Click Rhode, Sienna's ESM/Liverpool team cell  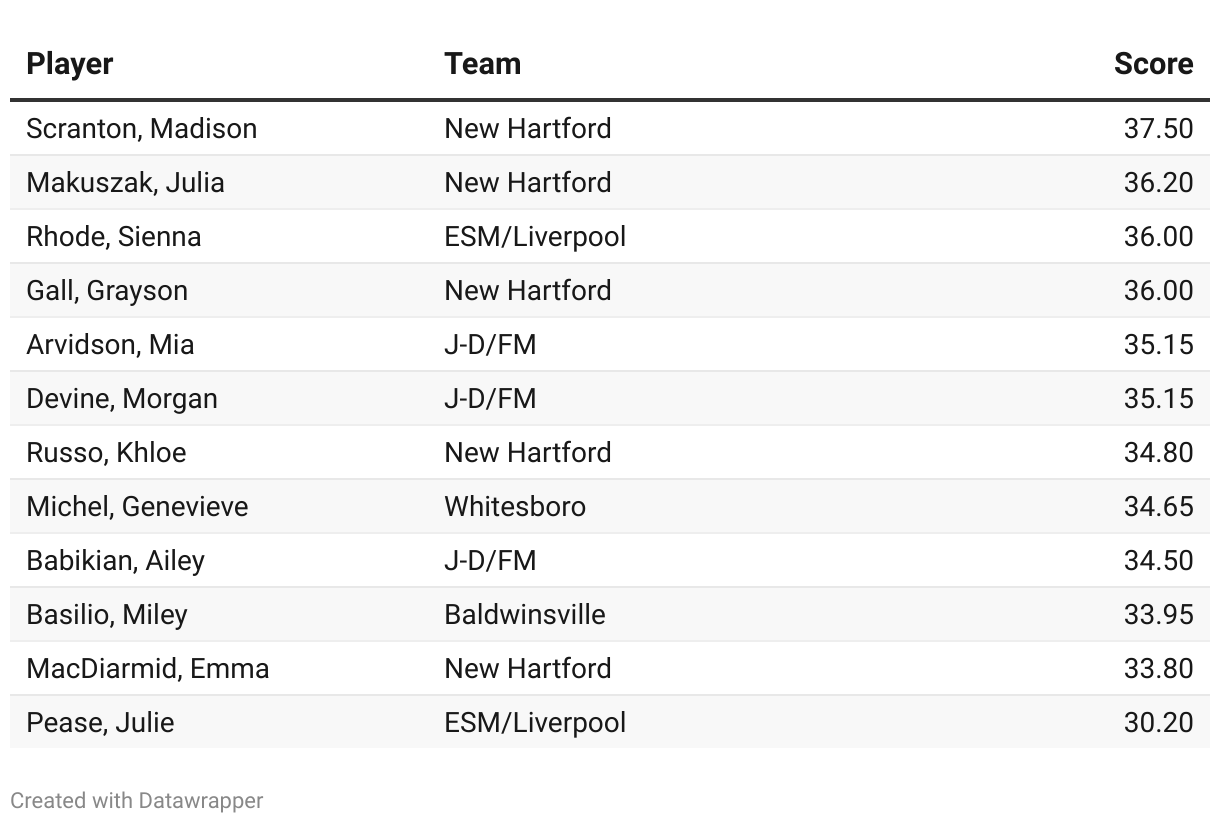[535, 237]
